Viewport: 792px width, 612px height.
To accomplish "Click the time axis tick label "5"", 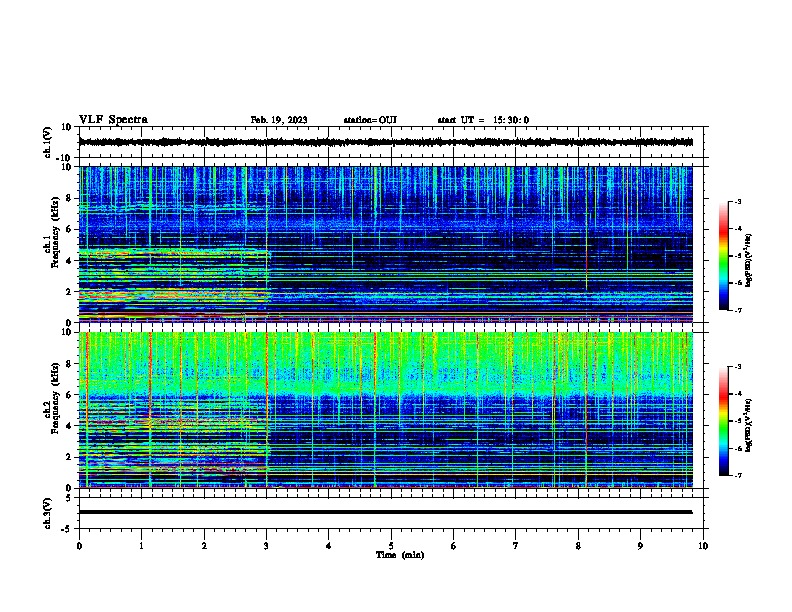I will click(x=391, y=546).
